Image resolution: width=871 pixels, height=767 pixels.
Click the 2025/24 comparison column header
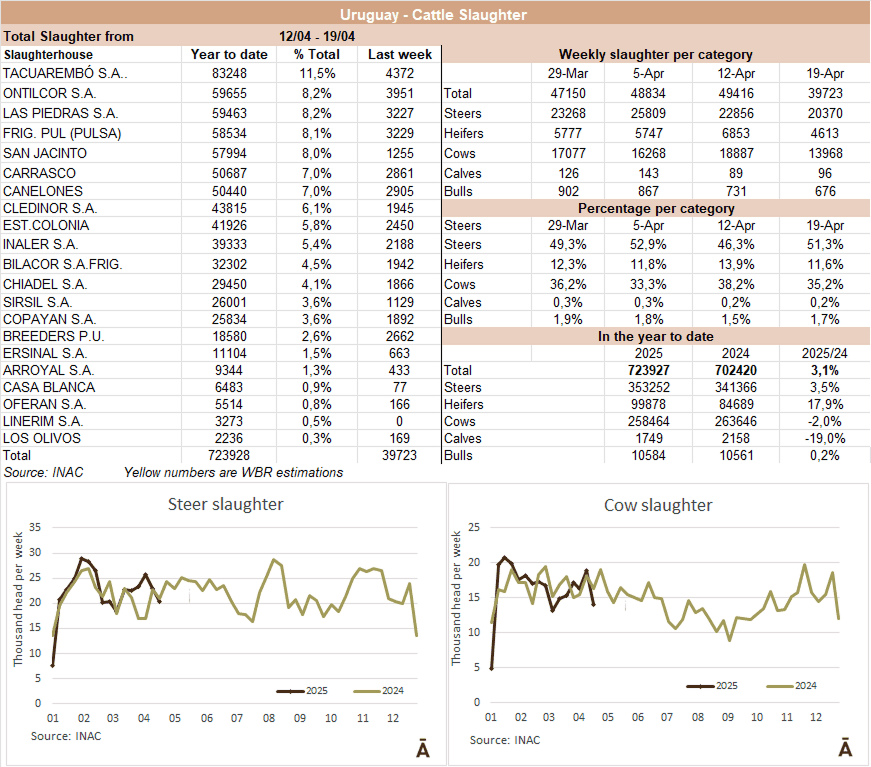[825, 354]
